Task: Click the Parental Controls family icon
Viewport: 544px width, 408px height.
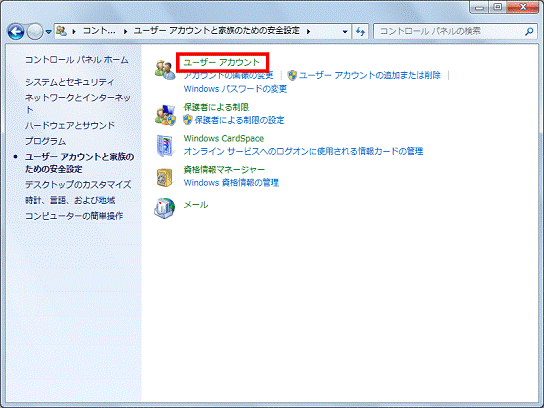Action: [165, 115]
